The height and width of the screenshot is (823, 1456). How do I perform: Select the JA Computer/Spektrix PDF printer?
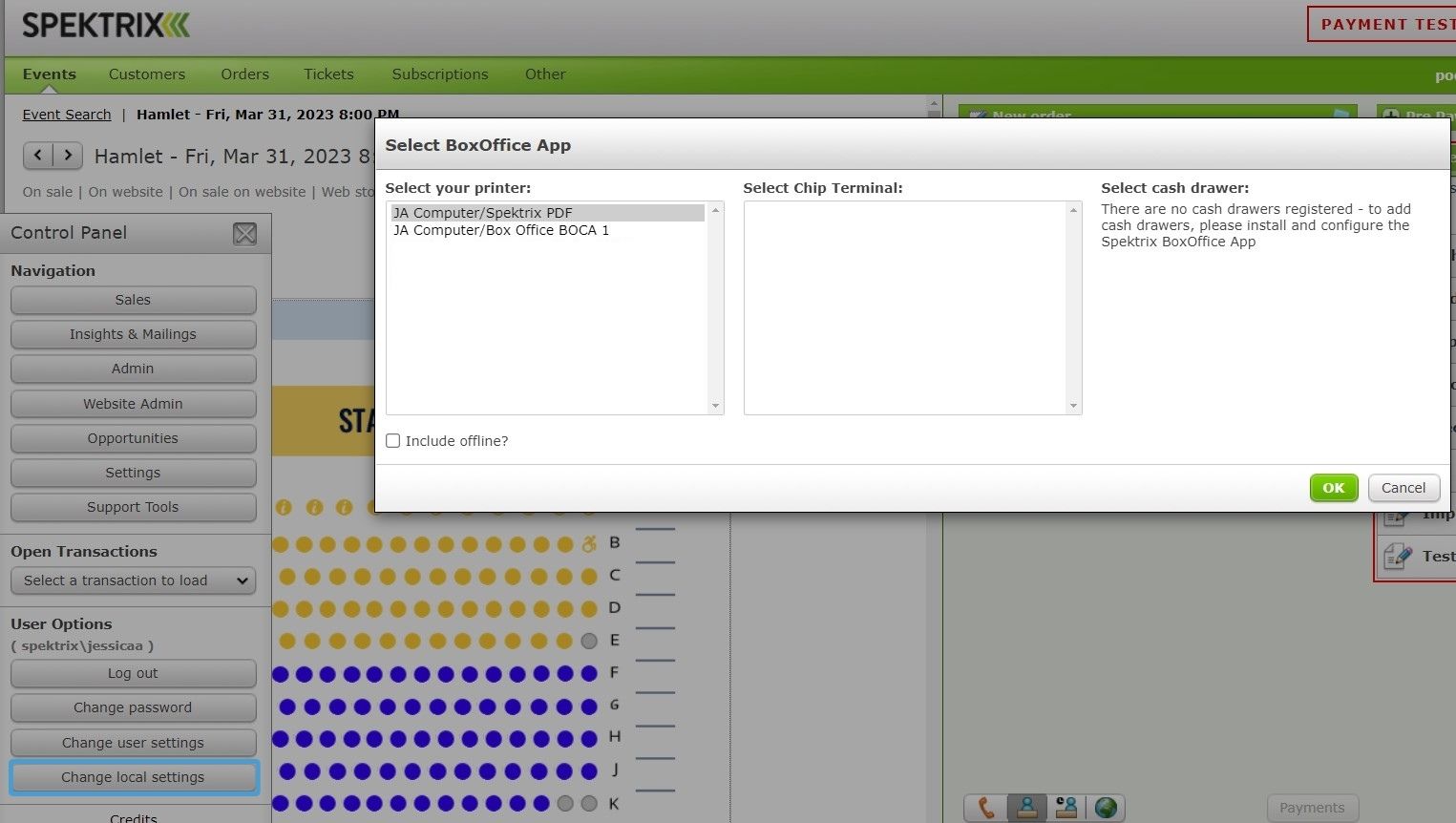tap(547, 213)
